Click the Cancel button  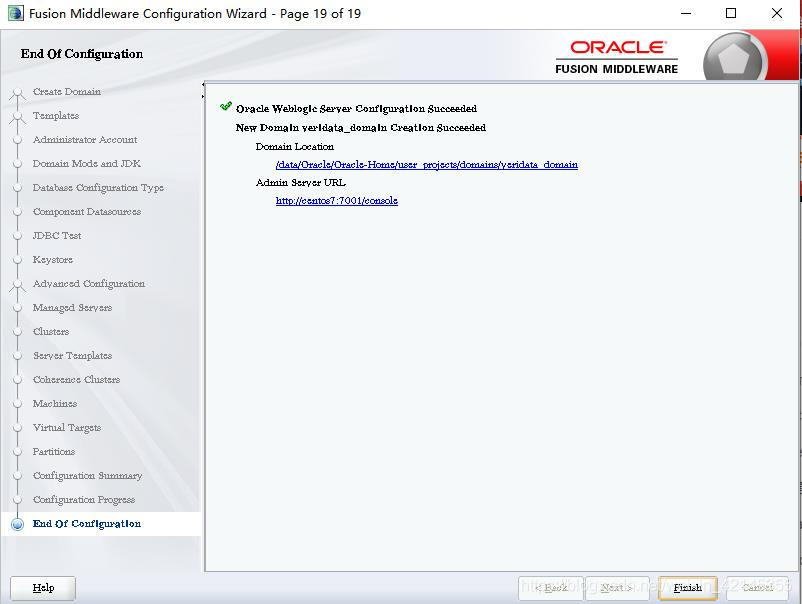[x=758, y=588]
